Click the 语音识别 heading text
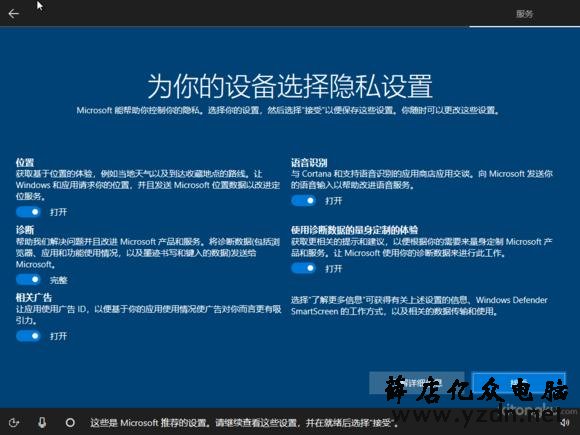Screen dimensions: 580x435 pyautogui.click(x=309, y=162)
